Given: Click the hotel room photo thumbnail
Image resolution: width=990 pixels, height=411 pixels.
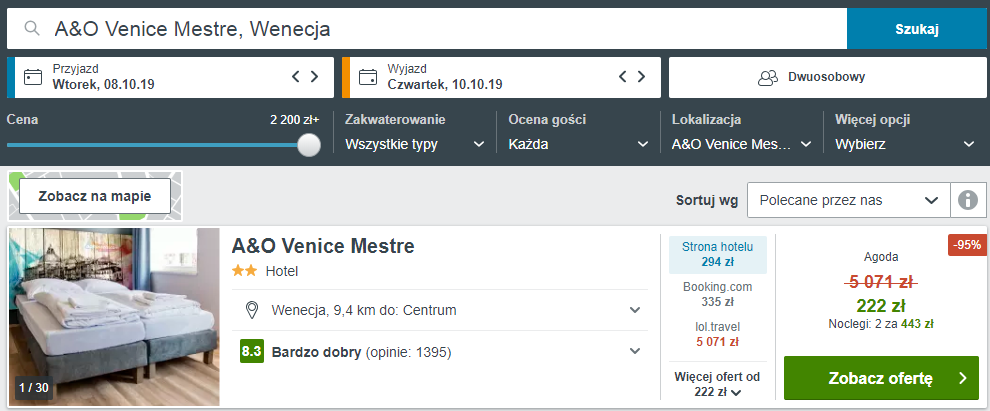Looking at the screenshot, I should [114, 316].
